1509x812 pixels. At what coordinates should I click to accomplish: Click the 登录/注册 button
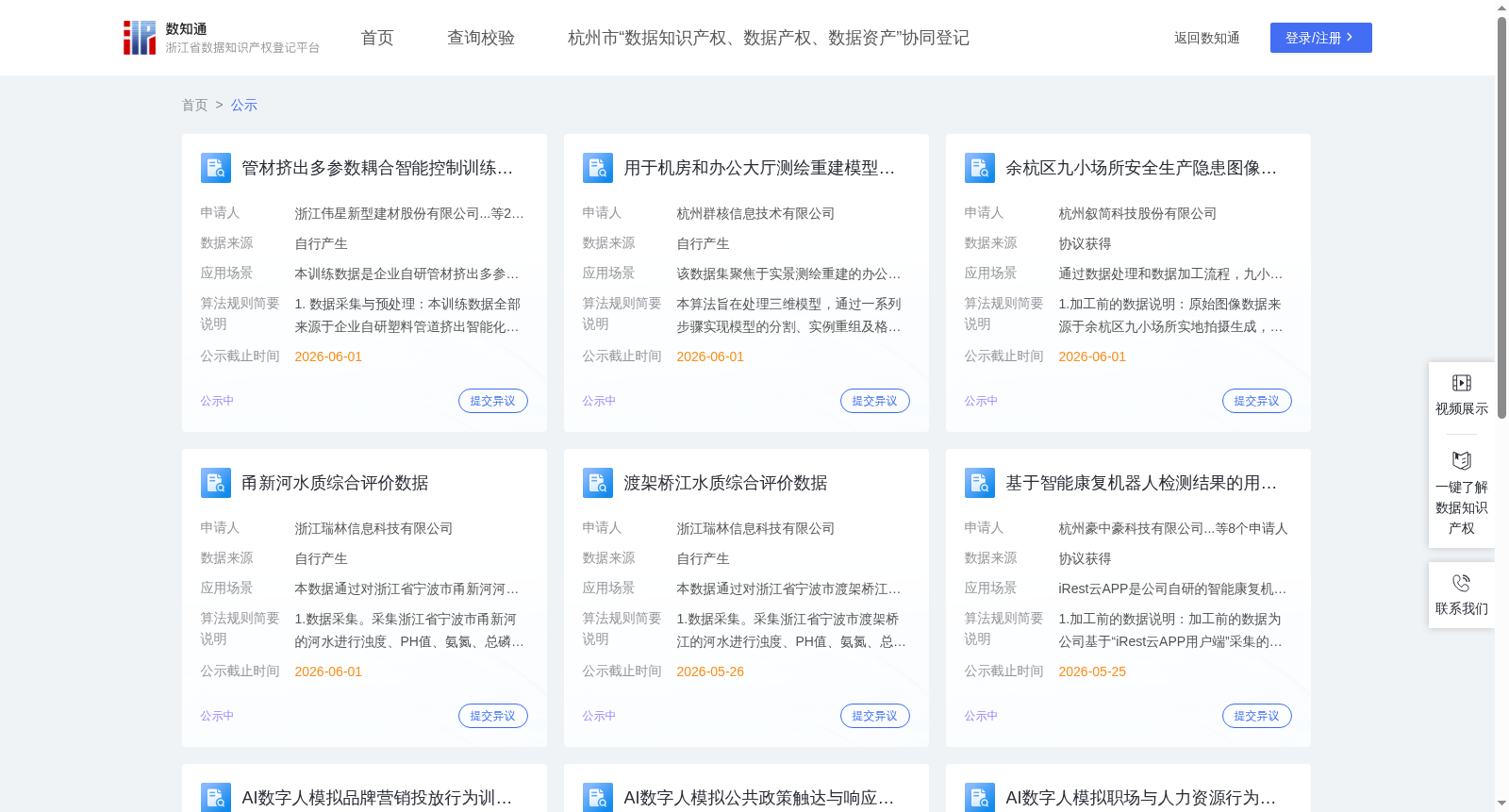pyautogui.click(x=1321, y=38)
